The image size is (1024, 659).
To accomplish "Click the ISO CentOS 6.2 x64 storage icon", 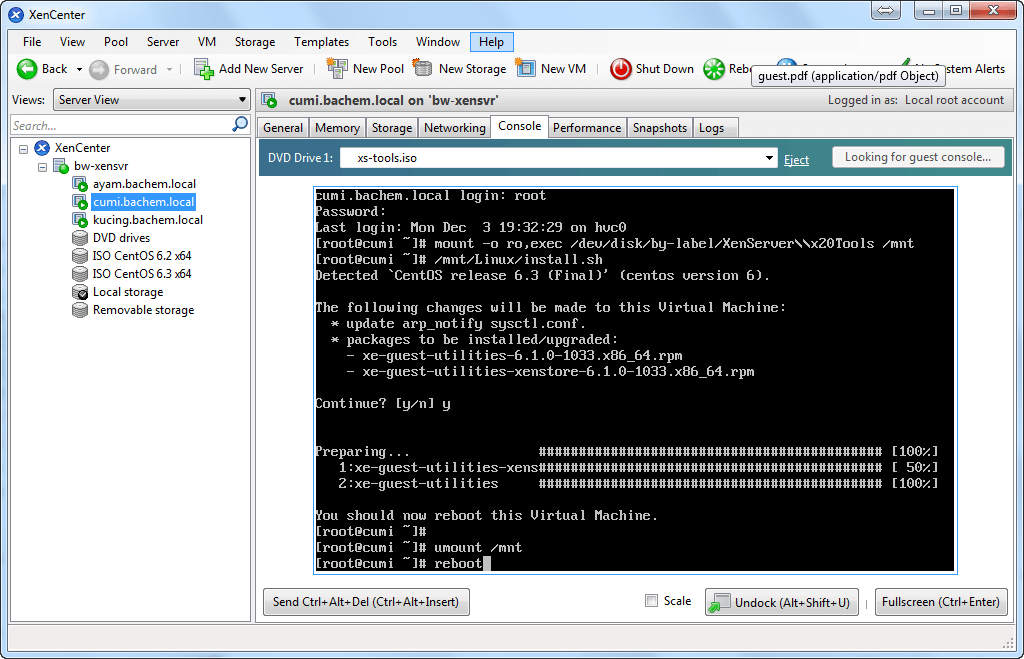I will (x=80, y=256).
